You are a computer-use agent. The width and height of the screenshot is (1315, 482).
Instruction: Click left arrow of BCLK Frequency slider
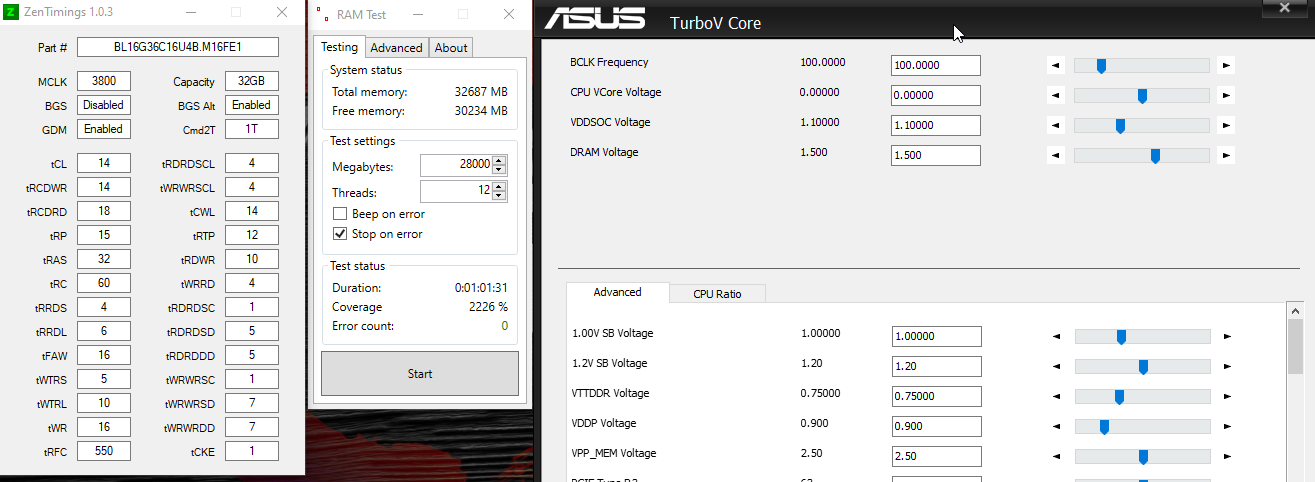pyautogui.click(x=1056, y=66)
